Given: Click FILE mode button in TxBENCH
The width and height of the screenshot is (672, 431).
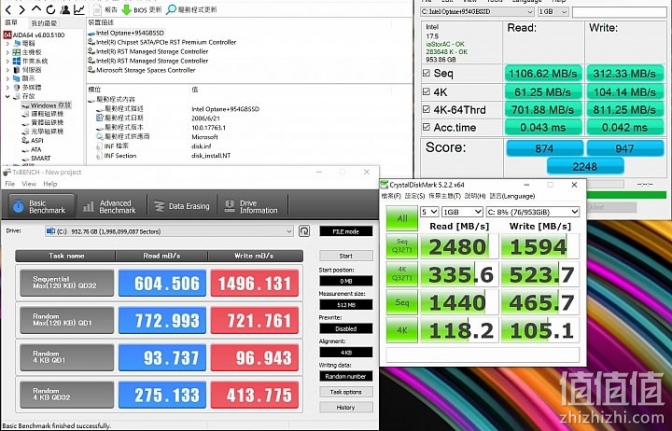Looking at the screenshot, I should [x=346, y=231].
